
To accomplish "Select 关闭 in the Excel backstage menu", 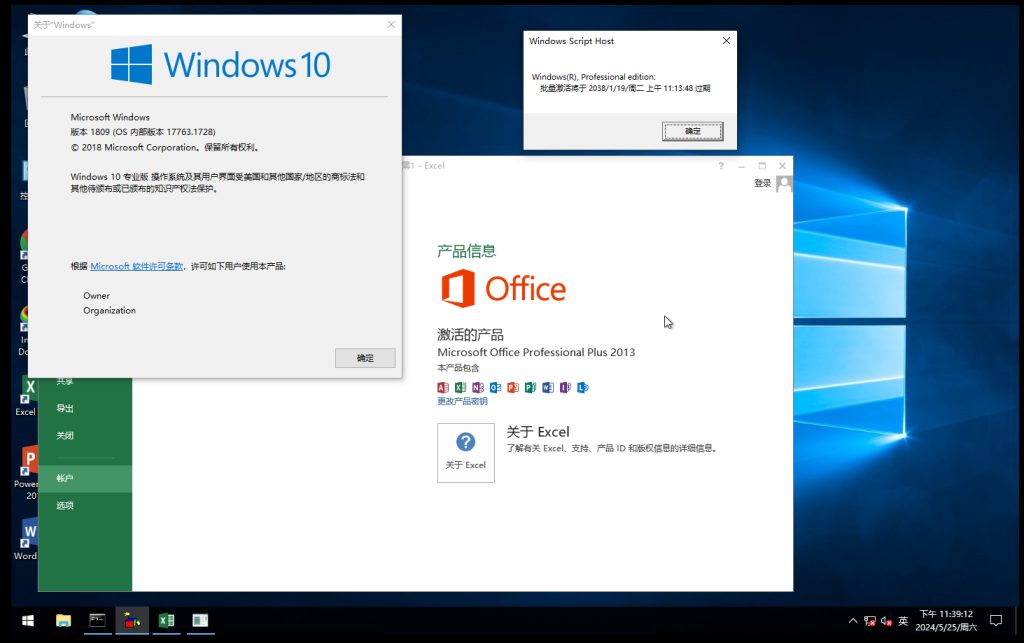I will coord(65,435).
